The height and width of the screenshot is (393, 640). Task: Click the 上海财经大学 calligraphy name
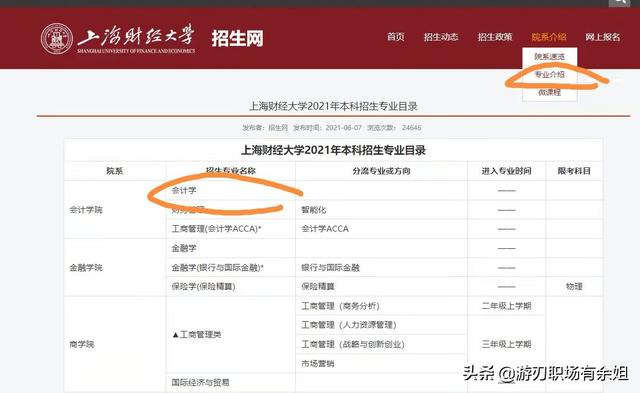[x=136, y=35]
